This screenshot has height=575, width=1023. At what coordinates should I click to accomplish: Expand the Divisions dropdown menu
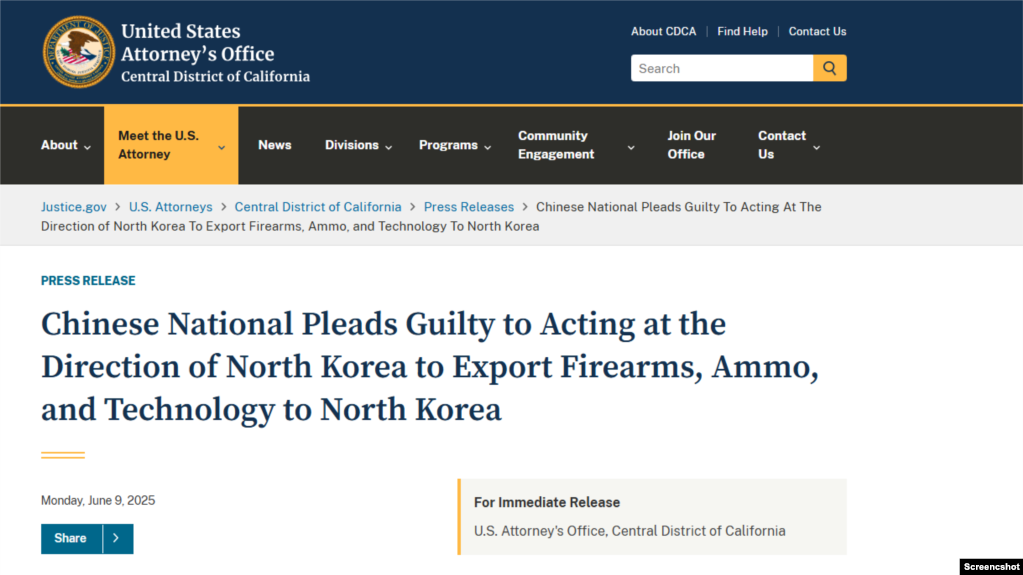358,145
